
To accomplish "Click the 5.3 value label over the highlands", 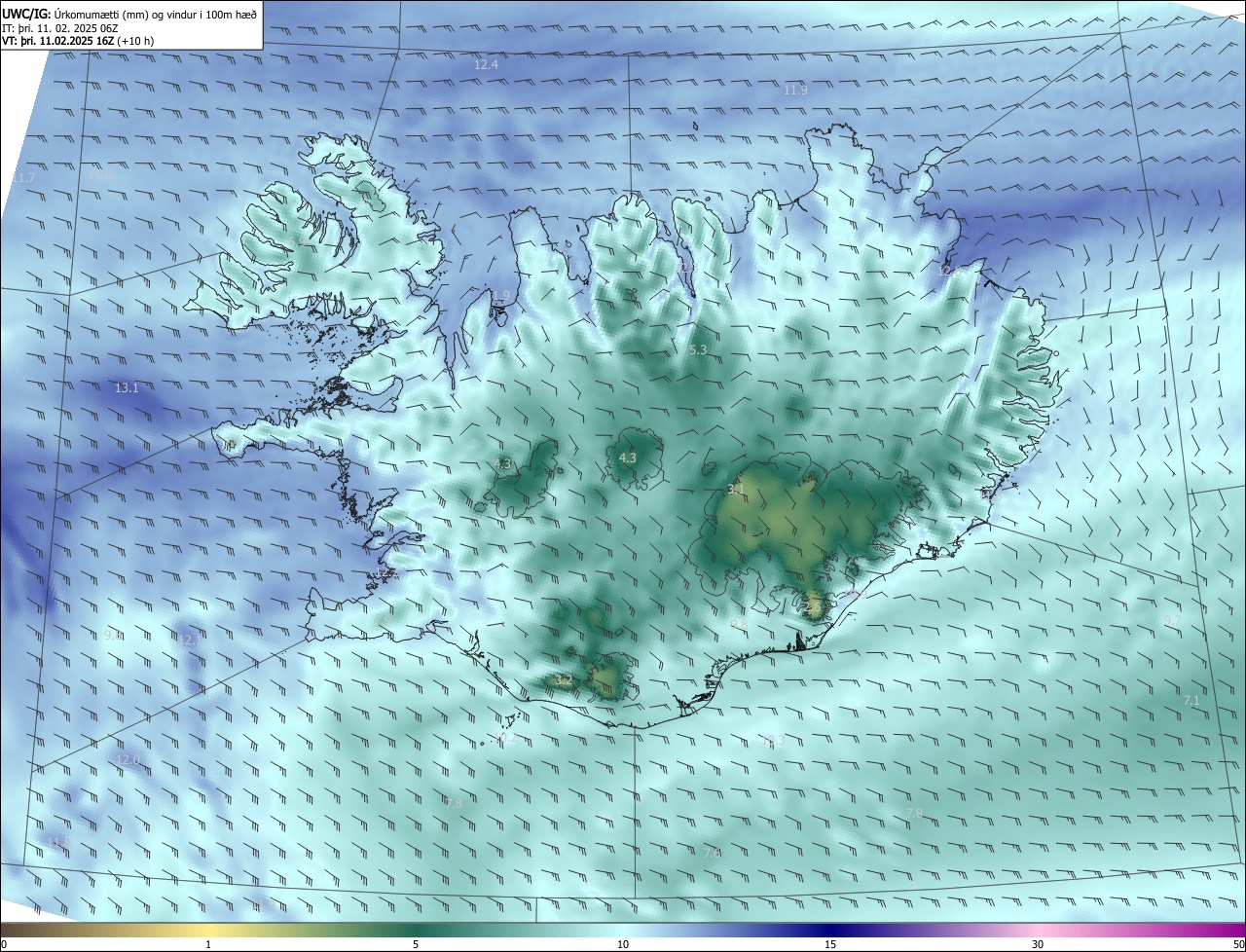I will click(698, 348).
